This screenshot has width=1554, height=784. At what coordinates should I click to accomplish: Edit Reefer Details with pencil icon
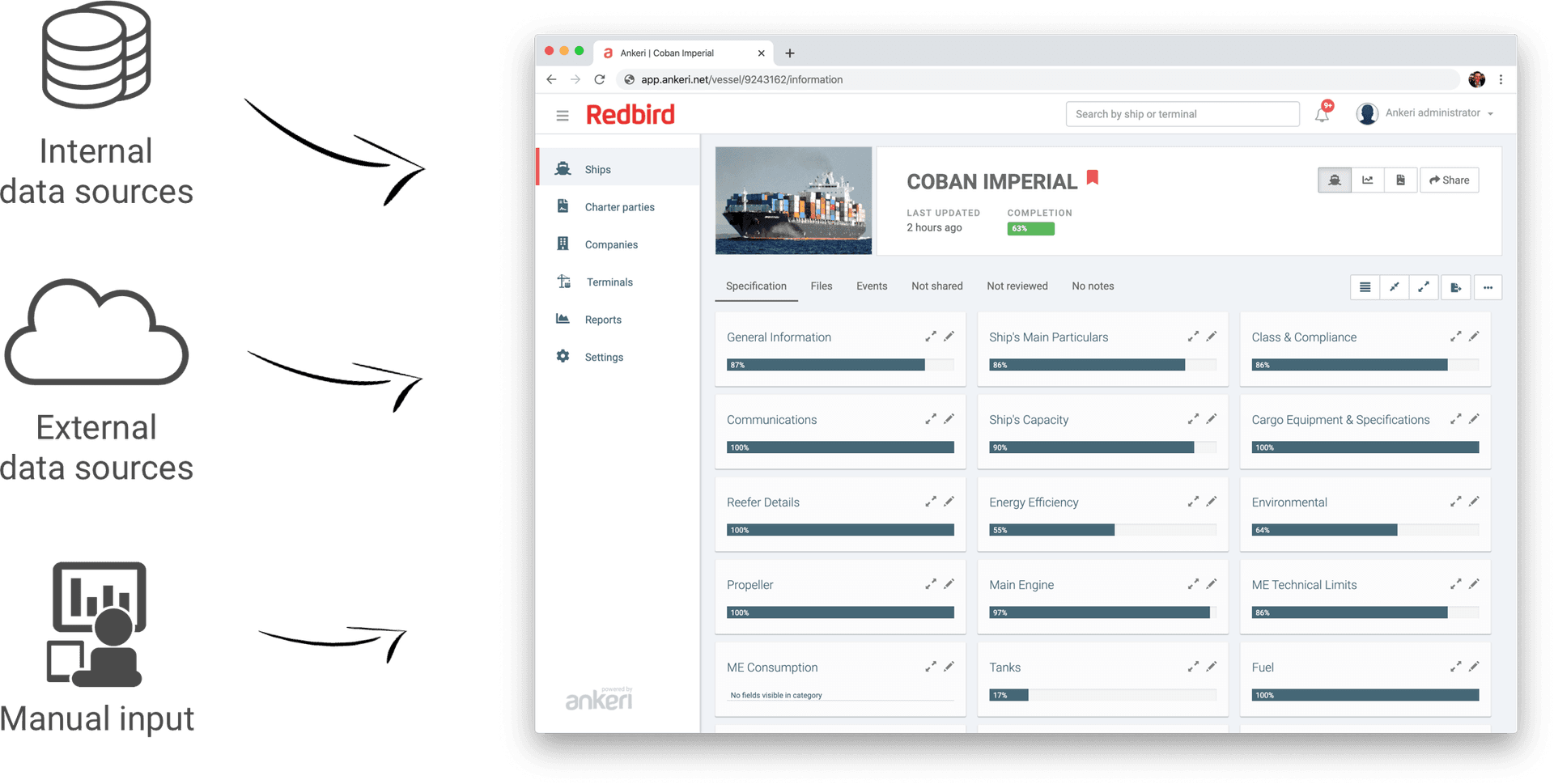pyautogui.click(x=949, y=502)
